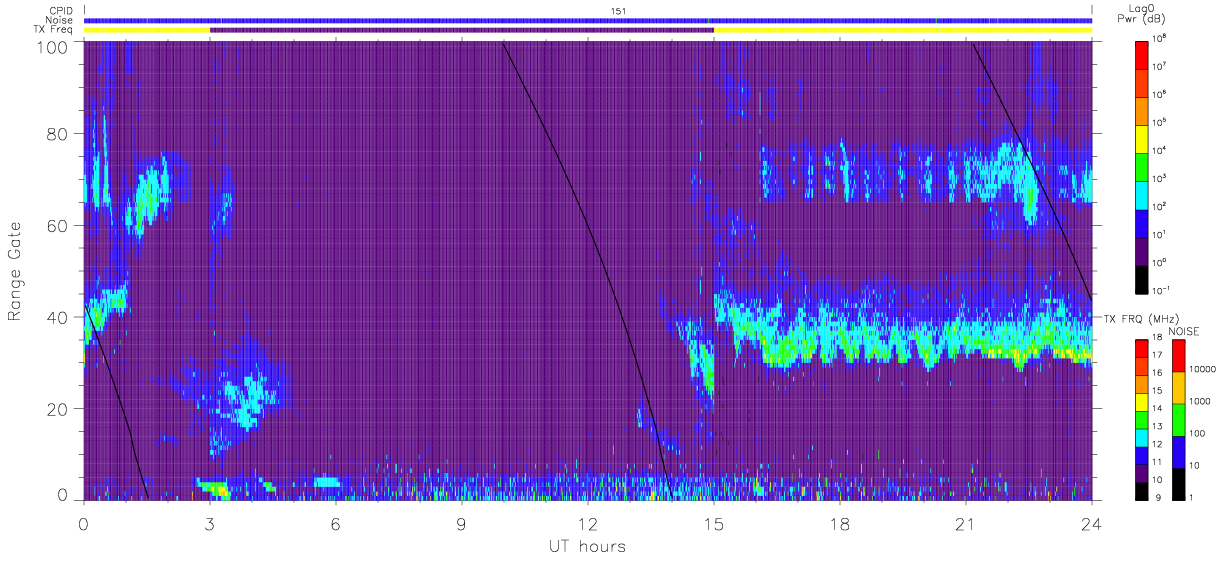Click the 20 tick label on the Range Gate axis
Viewport: 1228px width, 567px height.
point(58,409)
